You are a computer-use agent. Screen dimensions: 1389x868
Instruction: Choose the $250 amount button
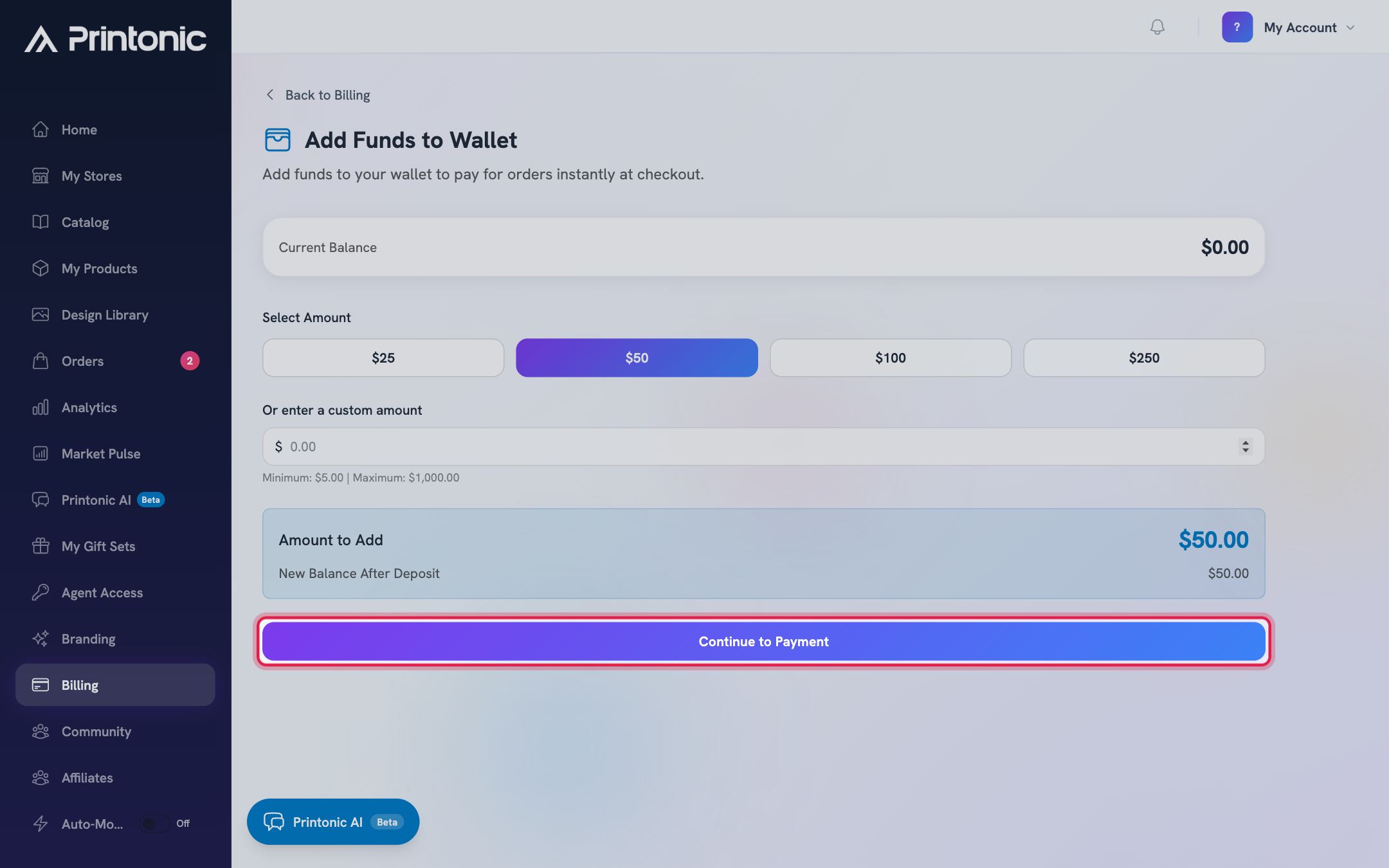[1144, 357]
